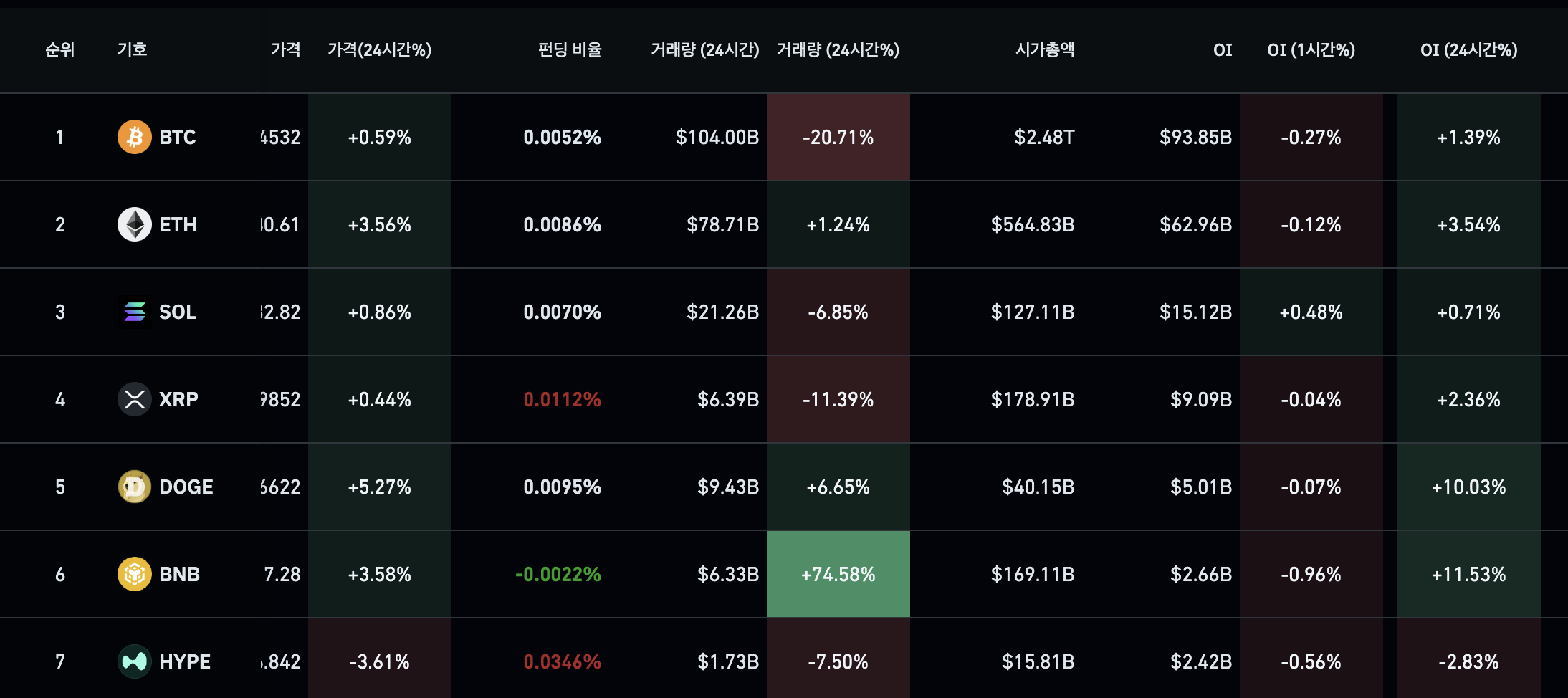Sort table by 펀딩 비율 header
This screenshot has height=698, width=1568.
coord(570,49)
